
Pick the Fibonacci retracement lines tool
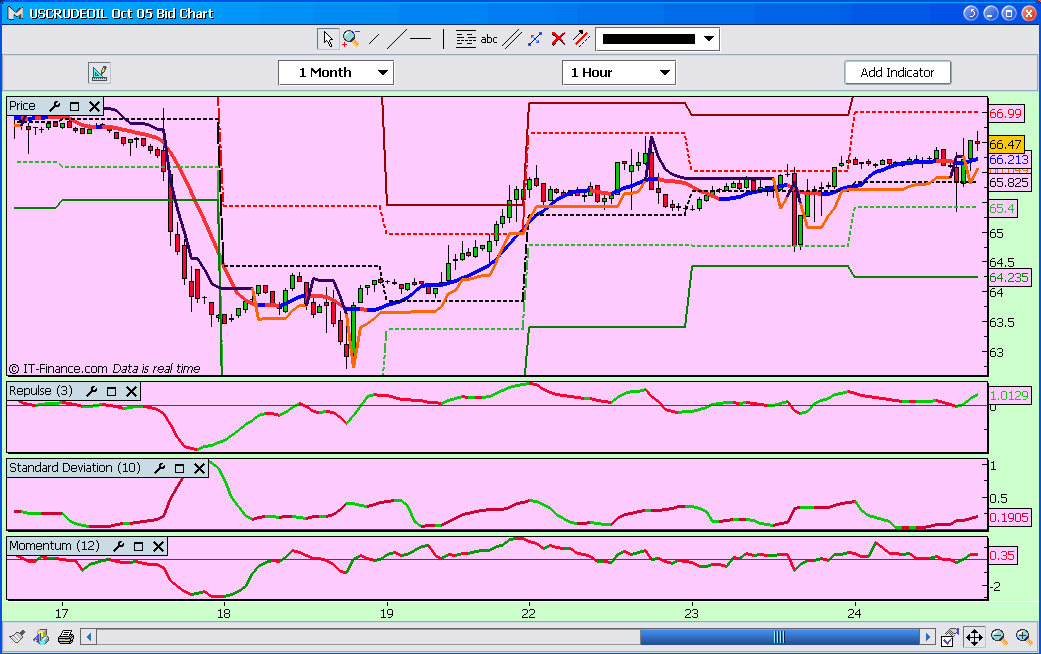click(x=465, y=39)
